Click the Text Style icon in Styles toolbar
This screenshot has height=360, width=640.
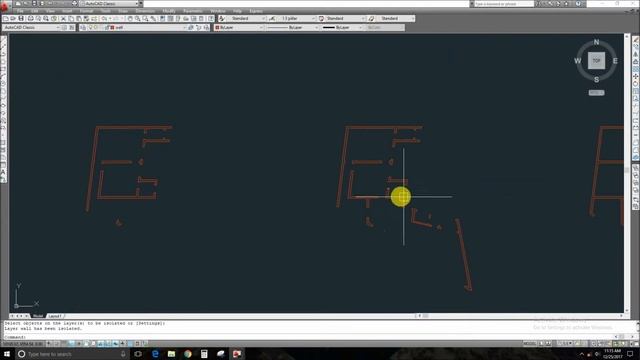(x=222, y=18)
